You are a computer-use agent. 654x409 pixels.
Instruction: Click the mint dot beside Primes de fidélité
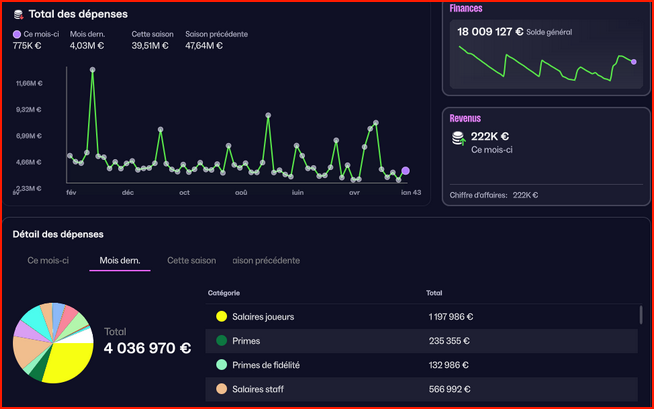coord(221,365)
